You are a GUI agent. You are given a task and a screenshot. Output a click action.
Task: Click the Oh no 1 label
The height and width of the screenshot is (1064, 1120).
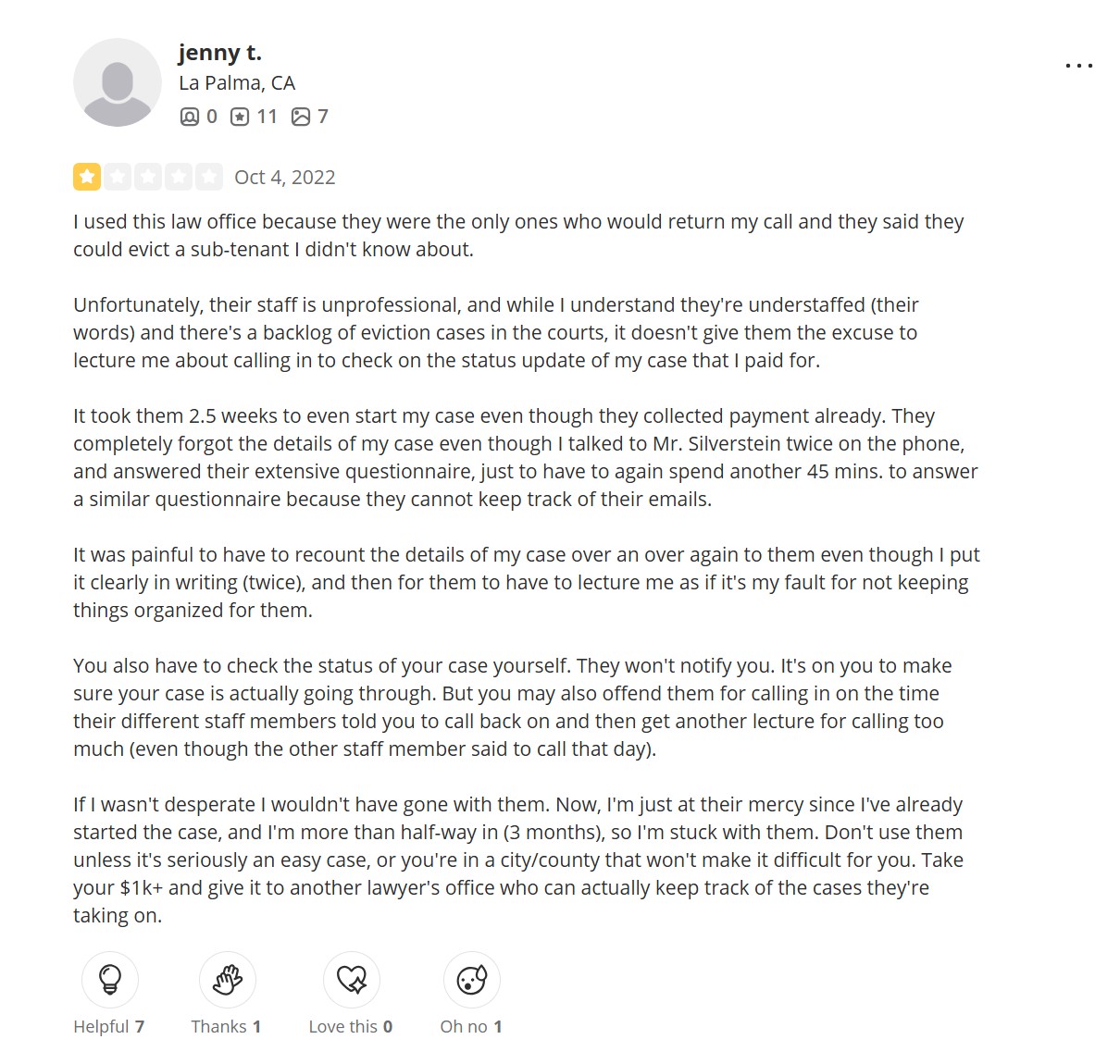[x=471, y=1027]
